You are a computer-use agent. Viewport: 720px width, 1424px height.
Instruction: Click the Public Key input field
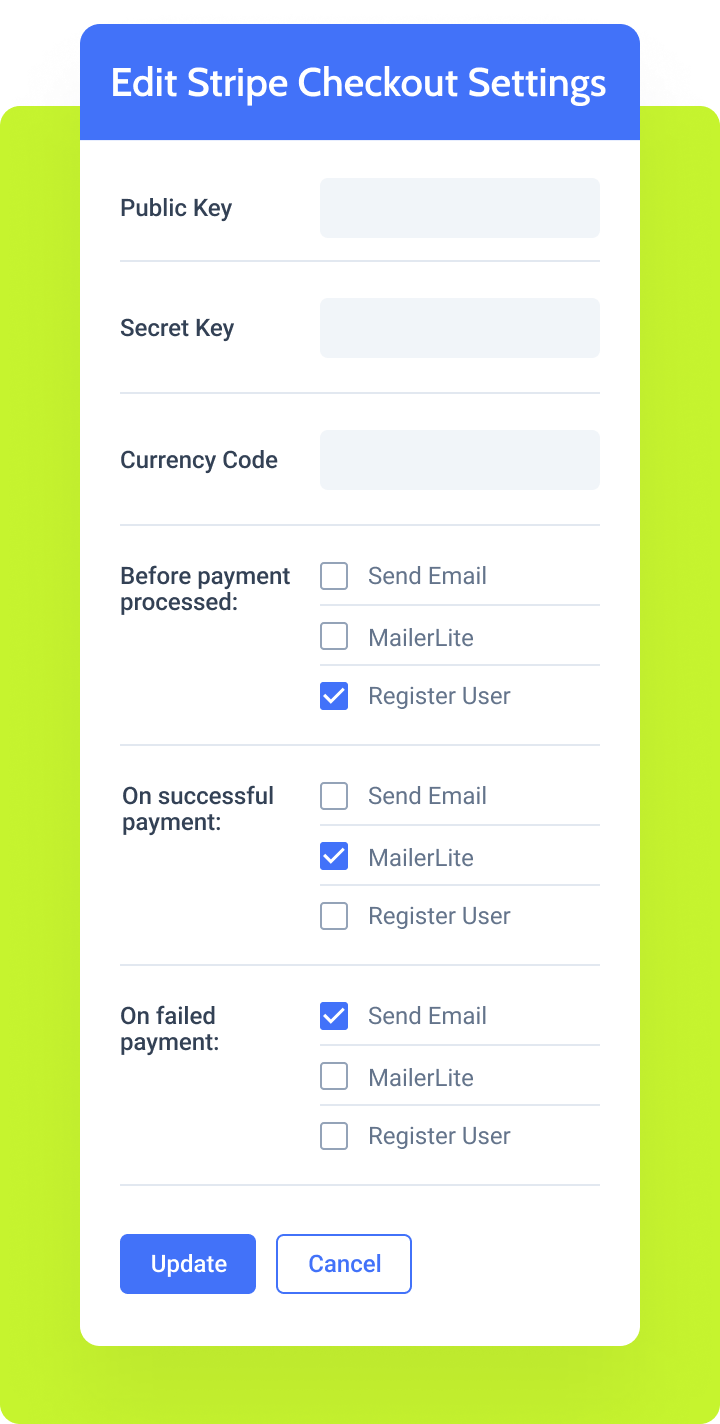tap(459, 208)
